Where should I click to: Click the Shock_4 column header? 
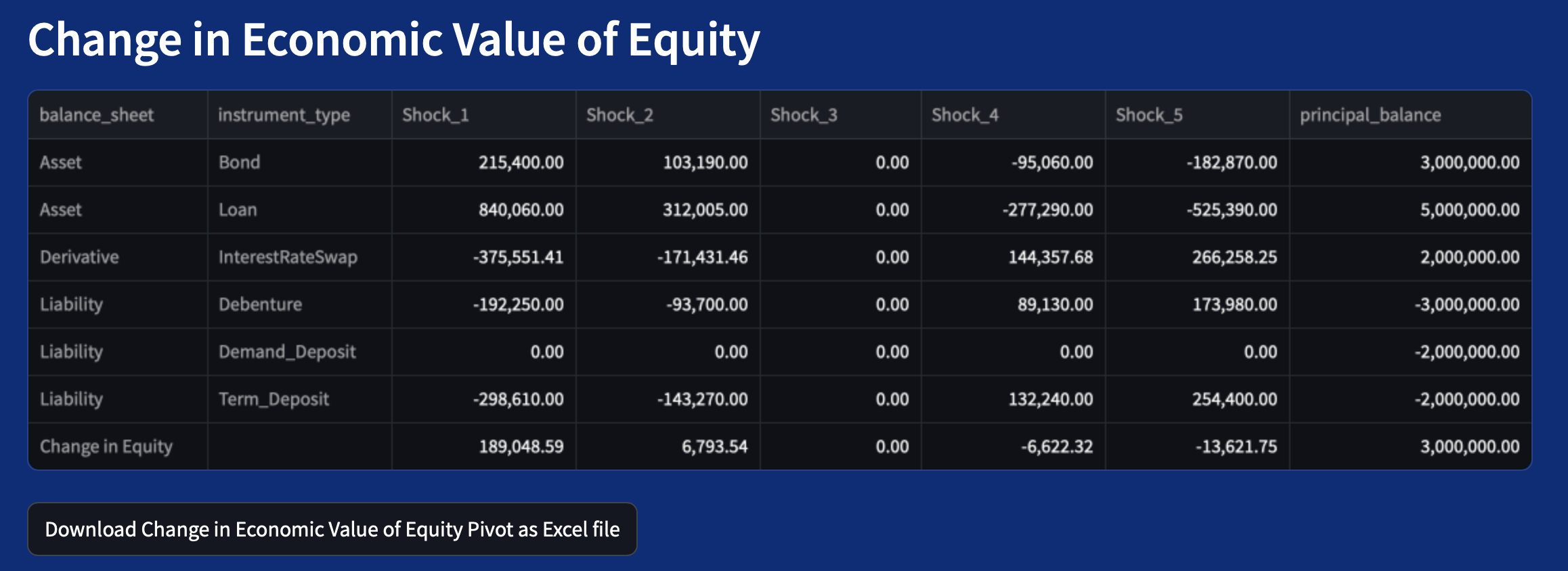[x=965, y=115]
